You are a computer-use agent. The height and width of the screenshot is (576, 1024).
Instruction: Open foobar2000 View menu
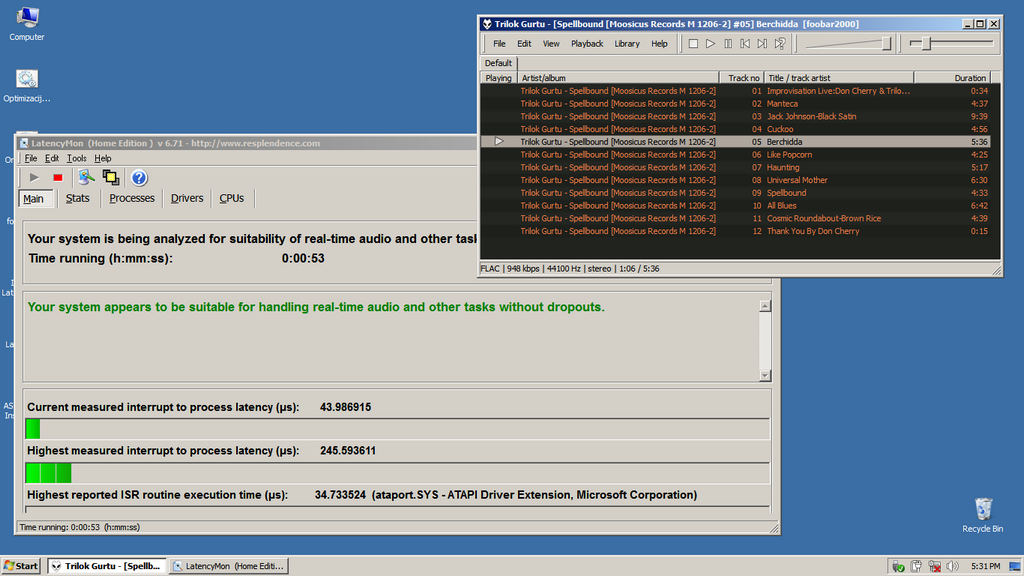coord(551,44)
